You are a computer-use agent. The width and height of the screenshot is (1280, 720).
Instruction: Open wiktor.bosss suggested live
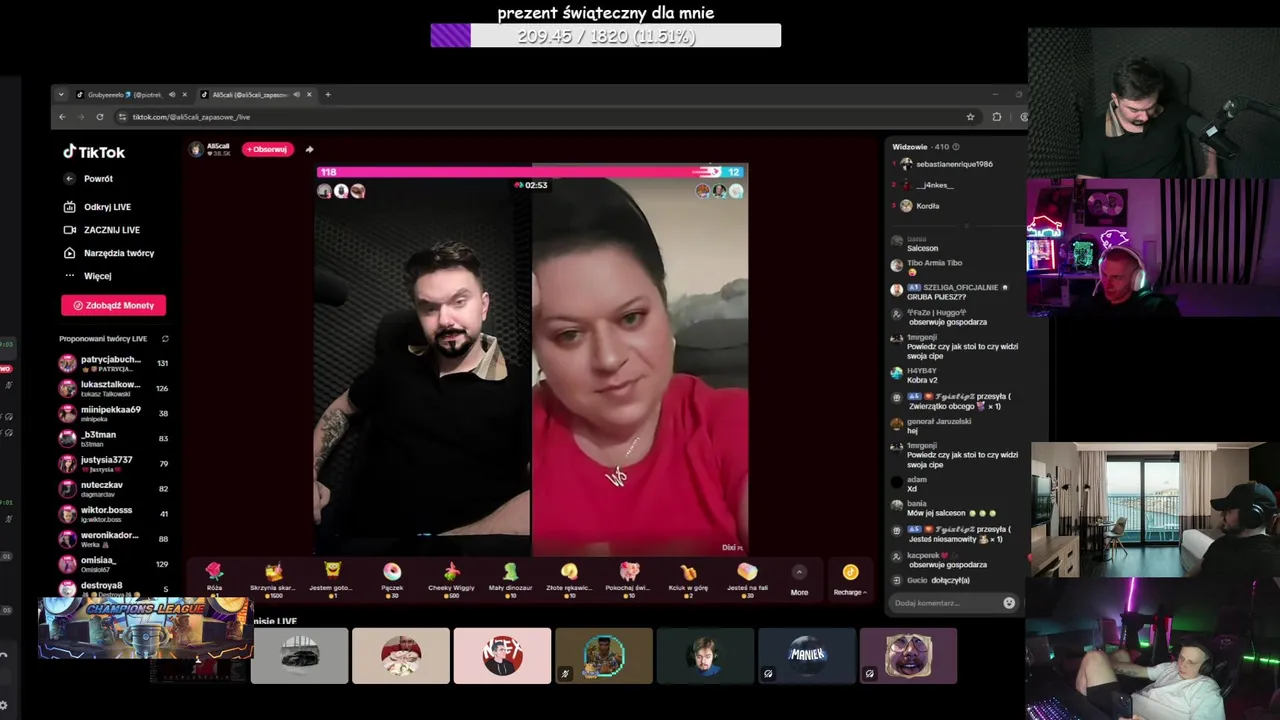(x=113, y=514)
